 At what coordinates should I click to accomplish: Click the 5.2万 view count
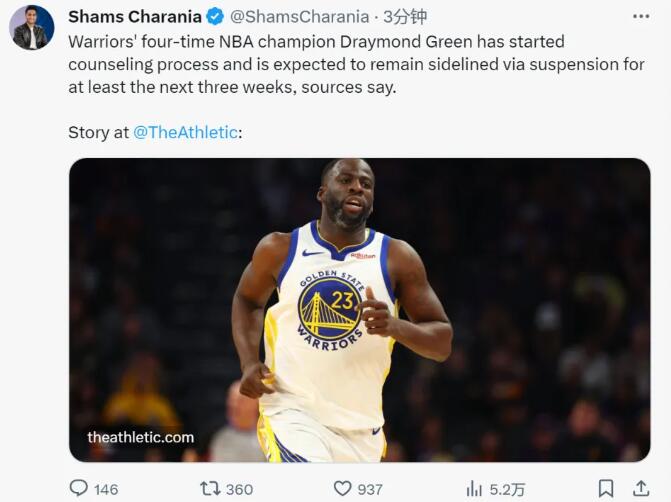(507, 489)
